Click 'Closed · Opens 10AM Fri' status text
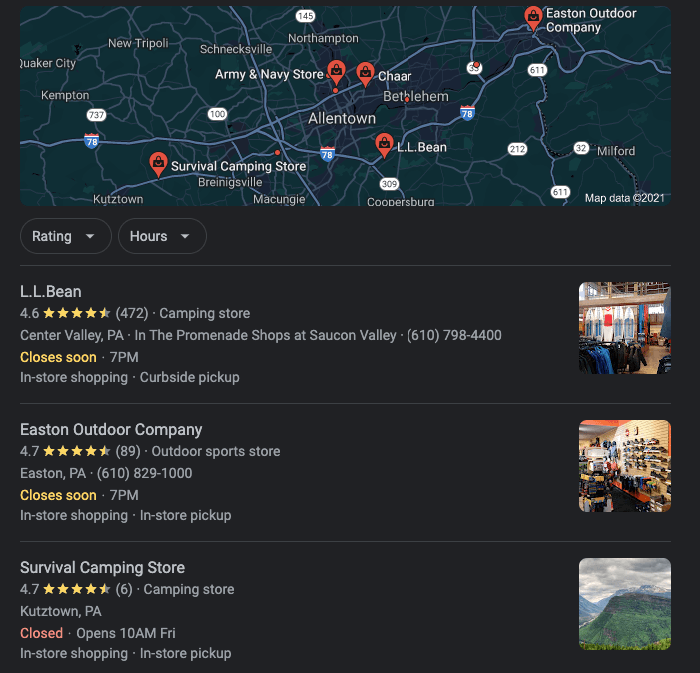The image size is (700, 673). (98, 633)
